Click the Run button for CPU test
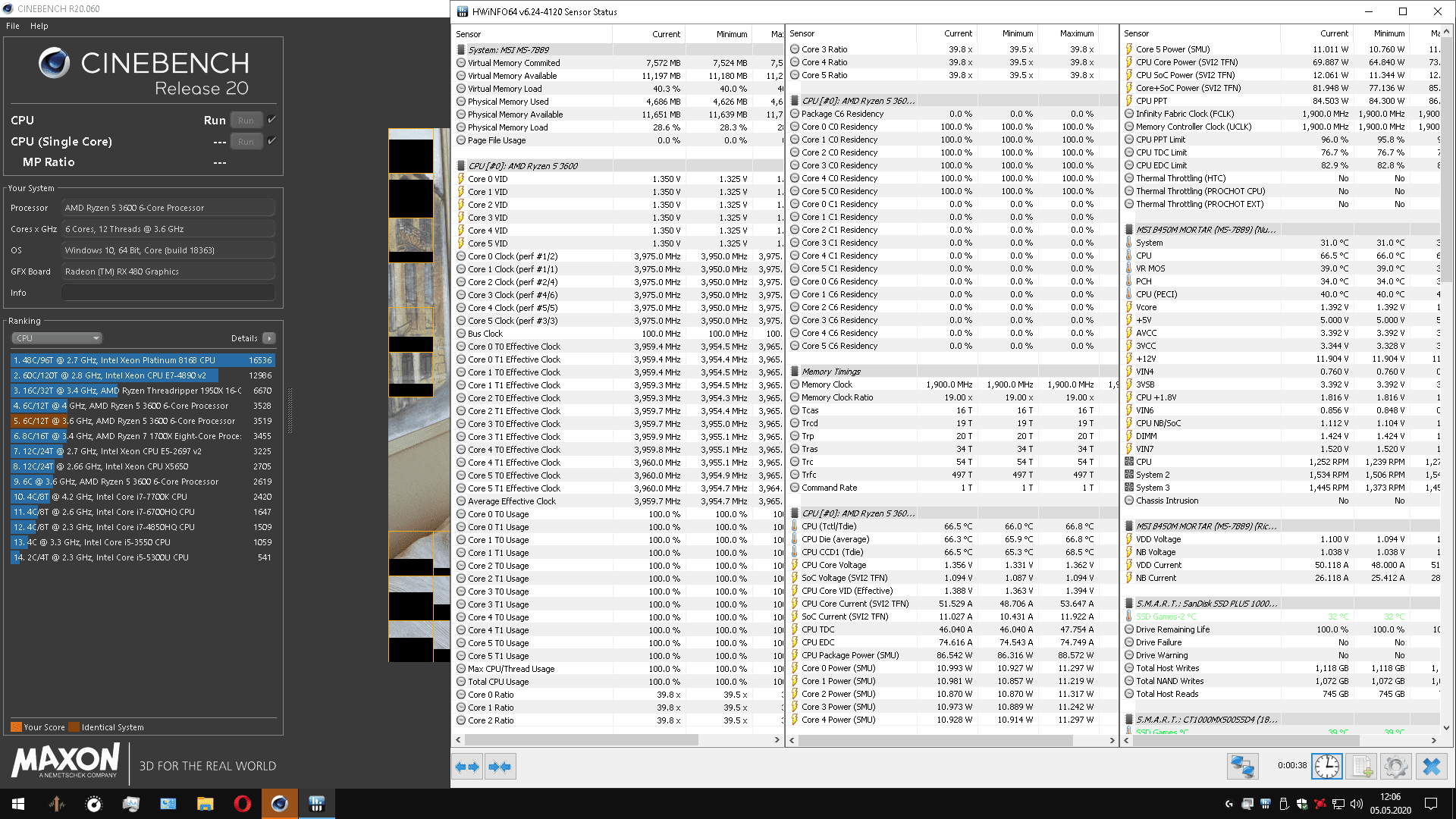Screen dimensions: 1456x819 tap(246, 120)
